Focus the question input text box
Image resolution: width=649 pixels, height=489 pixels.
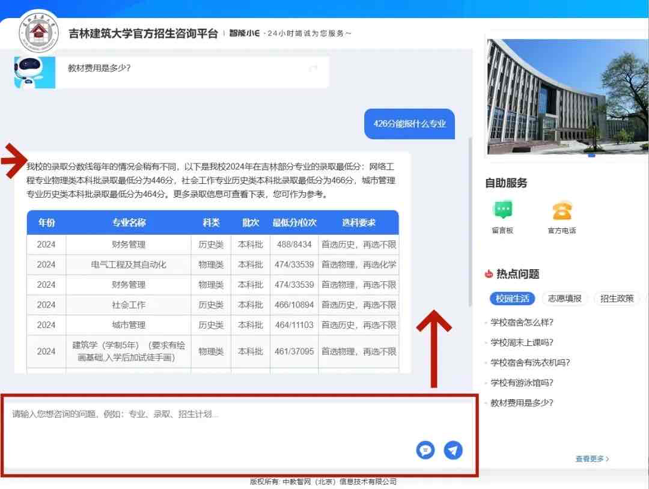pos(239,435)
